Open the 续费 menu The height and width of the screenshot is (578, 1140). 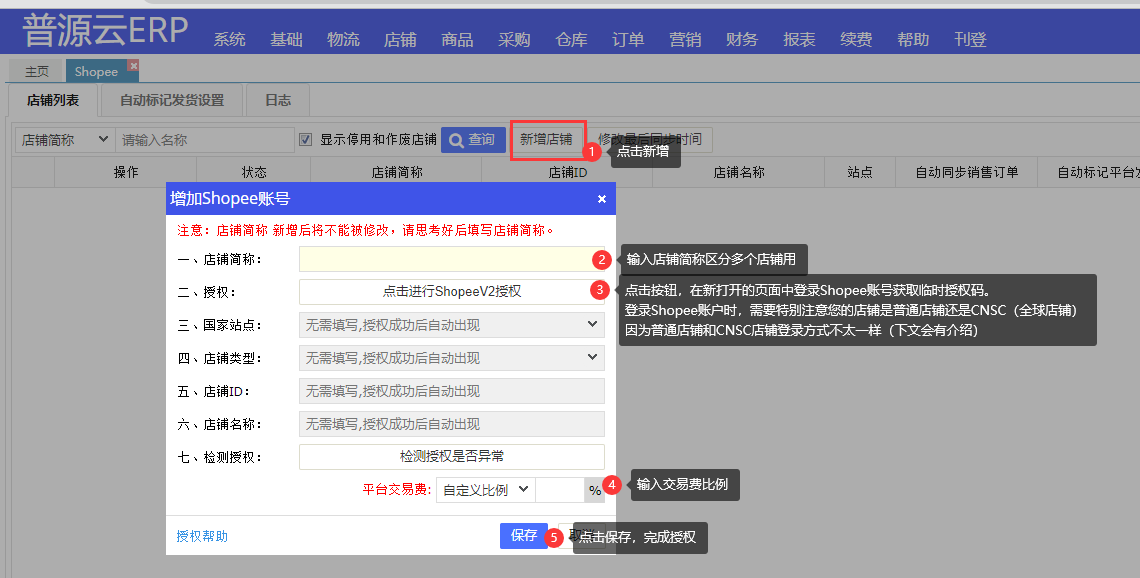point(856,39)
